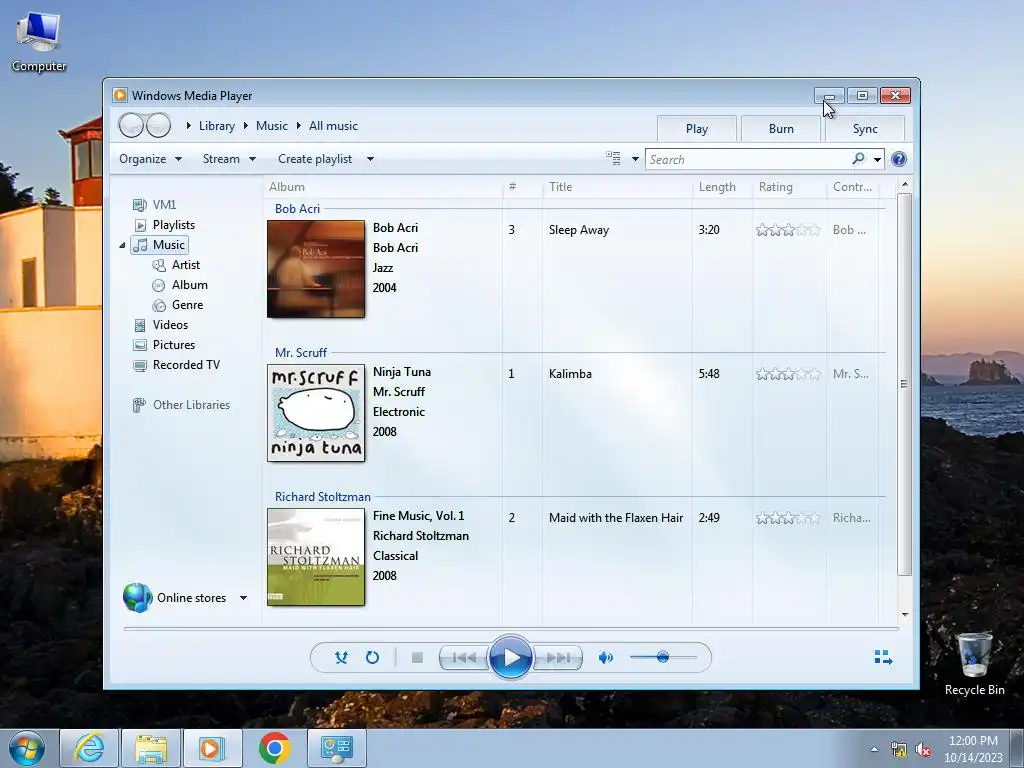Open search options dropdown arrow
Image resolution: width=1024 pixels, height=768 pixels.
[x=877, y=159]
